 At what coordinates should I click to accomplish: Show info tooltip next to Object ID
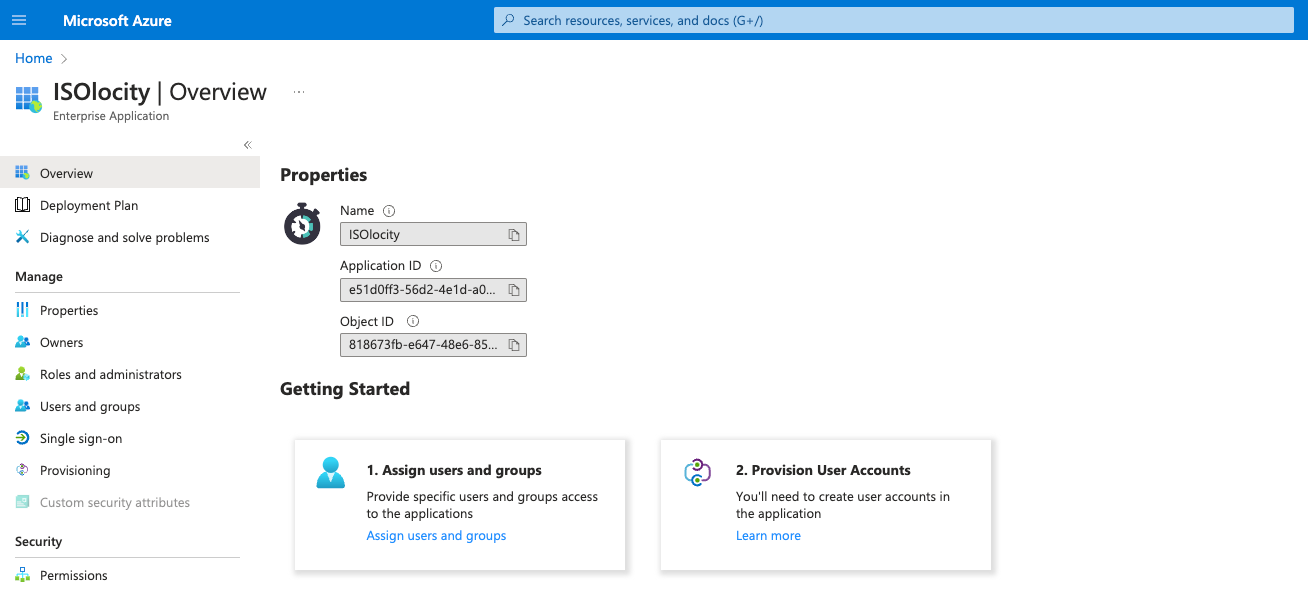click(x=412, y=322)
